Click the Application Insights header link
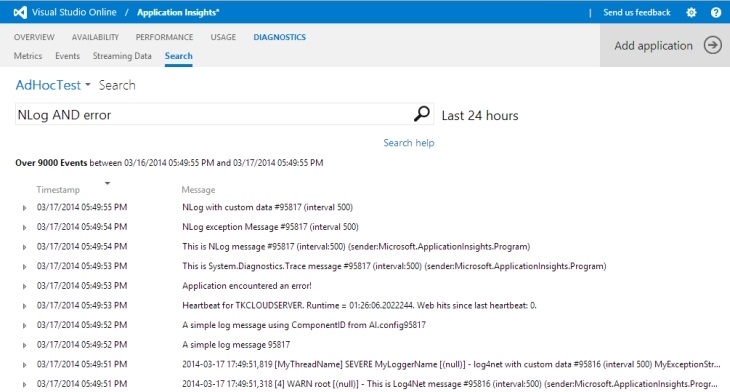The width and height of the screenshot is (730, 392). click(x=178, y=13)
